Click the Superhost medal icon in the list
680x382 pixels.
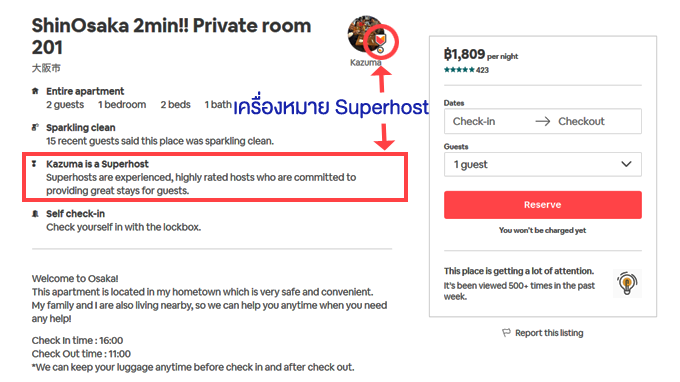click(x=34, y=164)
